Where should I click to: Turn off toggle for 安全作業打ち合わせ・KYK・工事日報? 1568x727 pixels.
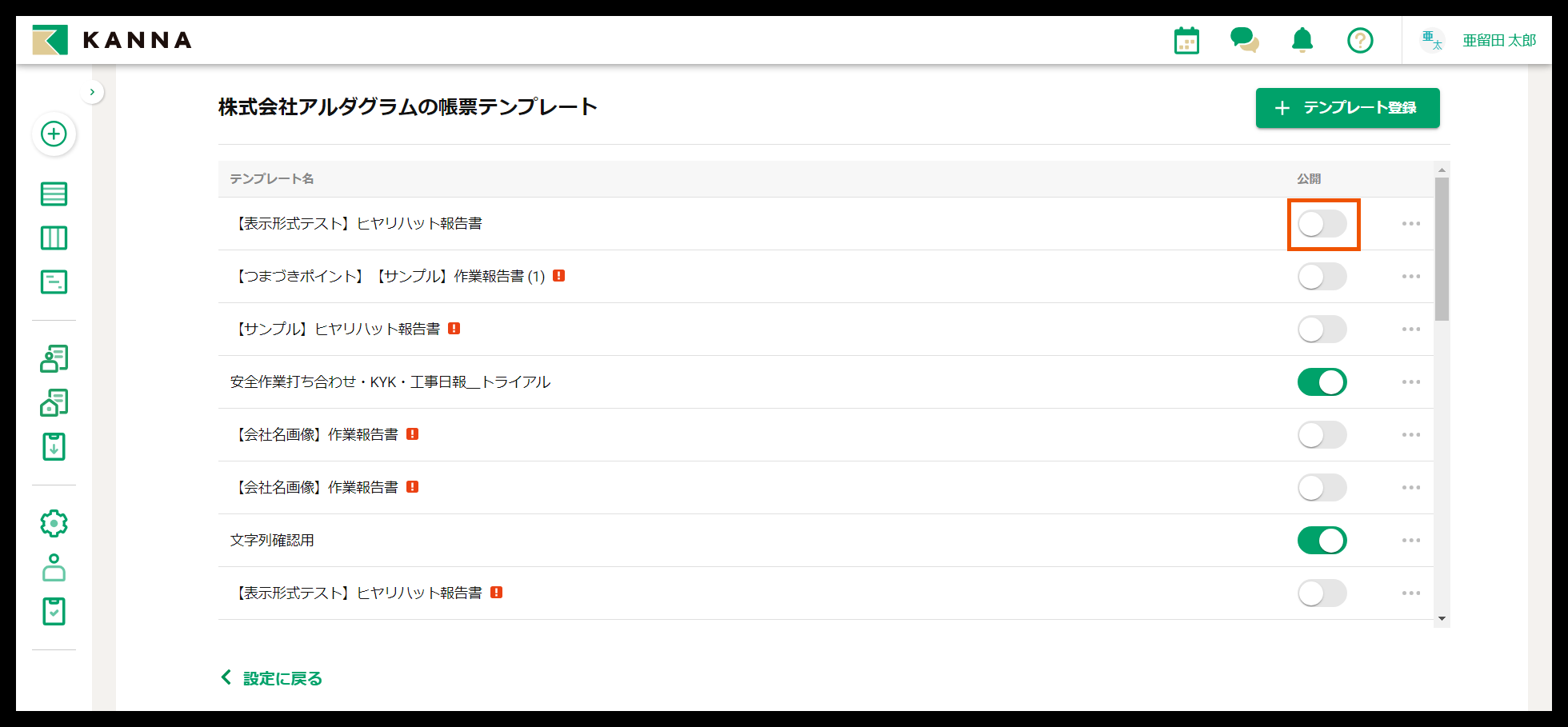pos(1322,382)
